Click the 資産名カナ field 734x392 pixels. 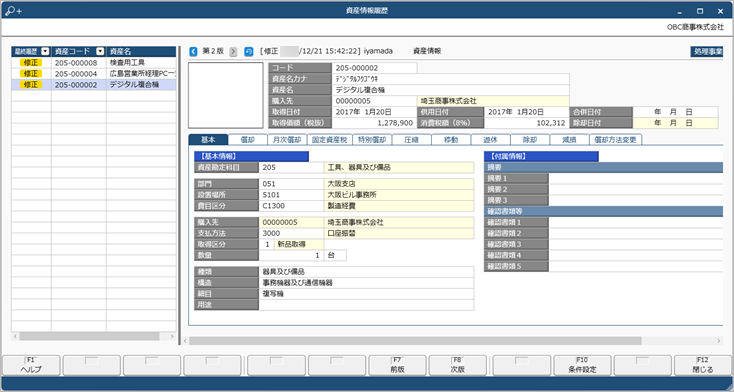[450, 79]
